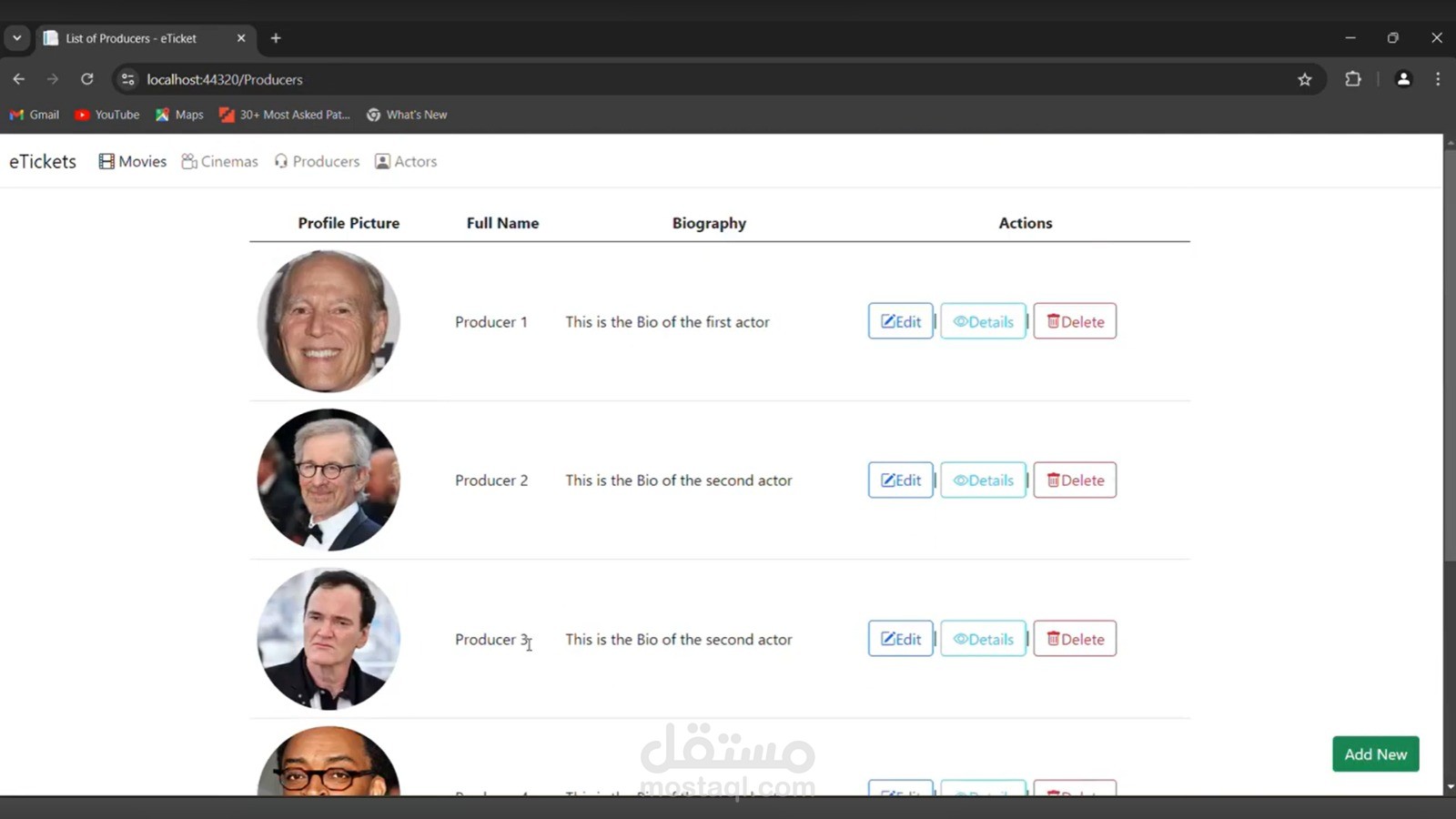Open the '30+ Most Asked Pat...' bookmark

click(x=285, y=115)
